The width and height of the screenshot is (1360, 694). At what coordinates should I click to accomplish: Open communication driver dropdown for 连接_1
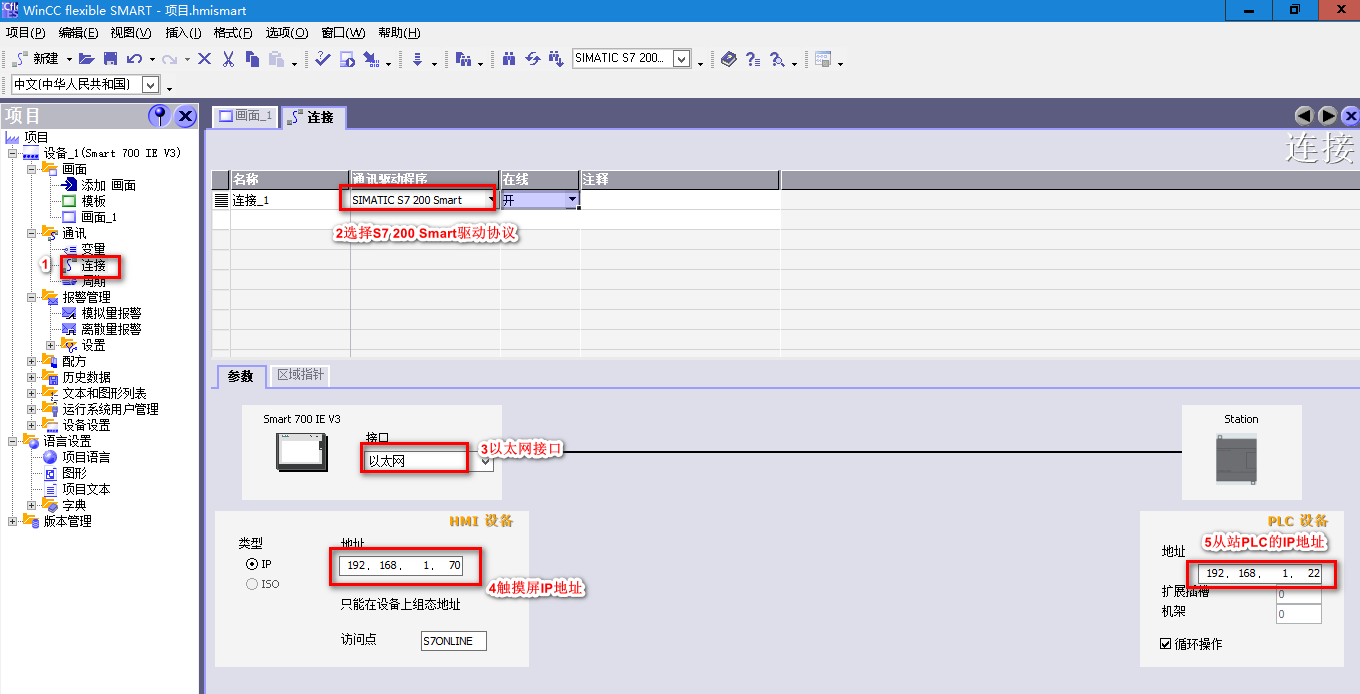click(x=491, y=200)
